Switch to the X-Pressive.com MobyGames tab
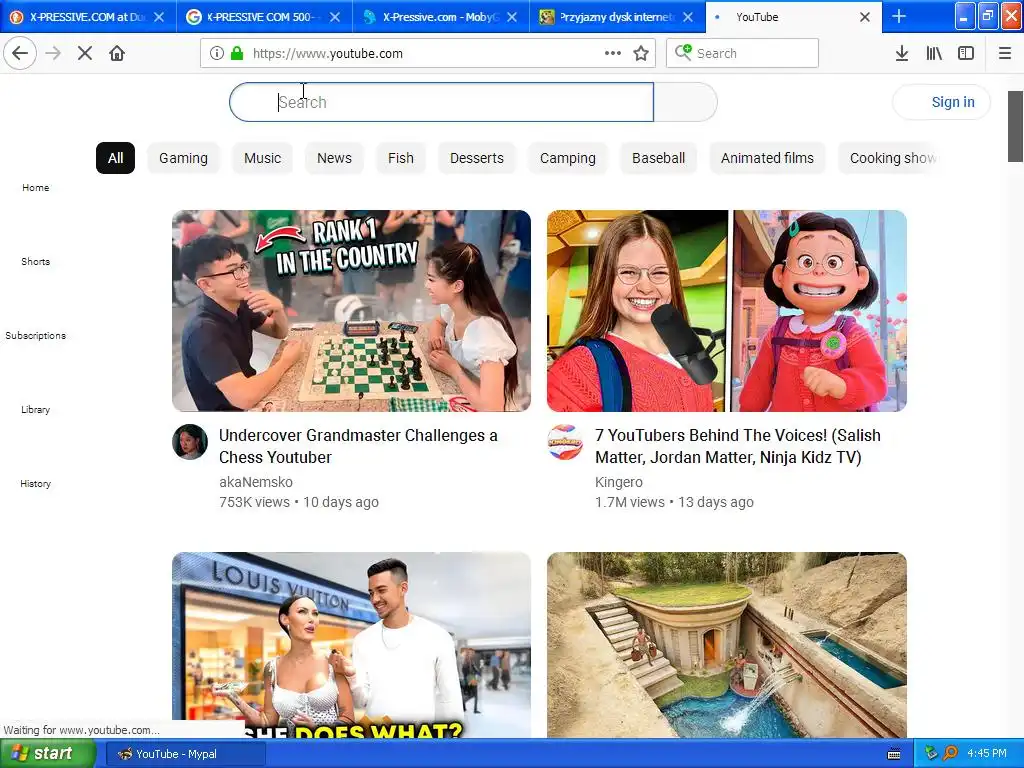Image resolution: width=1024 pixels, height=768 pixels. click(441, 17)
